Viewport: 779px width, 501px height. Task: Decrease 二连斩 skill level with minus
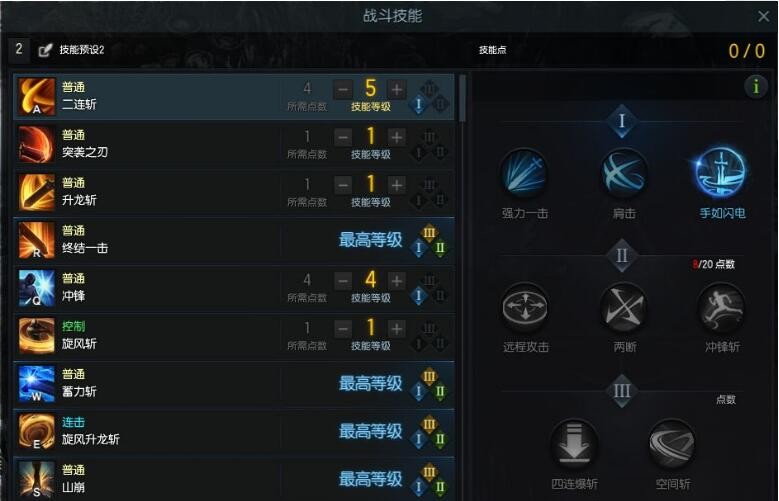[x=343, y=89]
